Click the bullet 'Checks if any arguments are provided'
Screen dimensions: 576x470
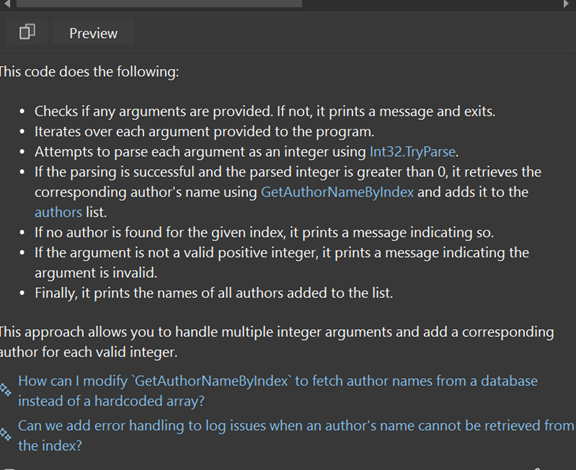265,111
